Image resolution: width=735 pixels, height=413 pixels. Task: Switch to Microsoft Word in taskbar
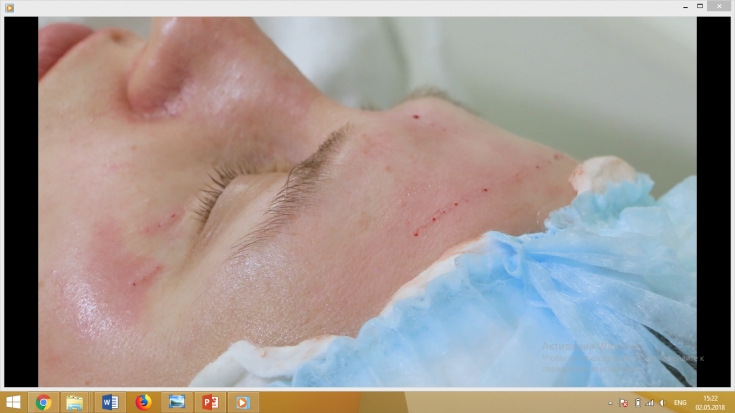tap(109, 402)
